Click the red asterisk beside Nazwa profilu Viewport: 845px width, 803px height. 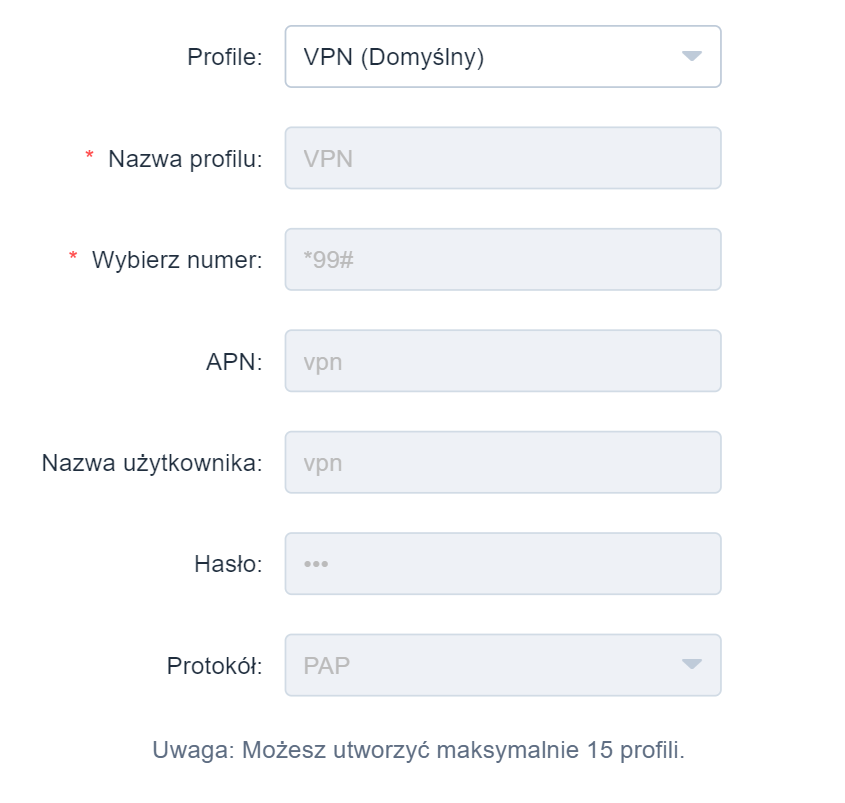pyautogui.click(x=88, y=155)
